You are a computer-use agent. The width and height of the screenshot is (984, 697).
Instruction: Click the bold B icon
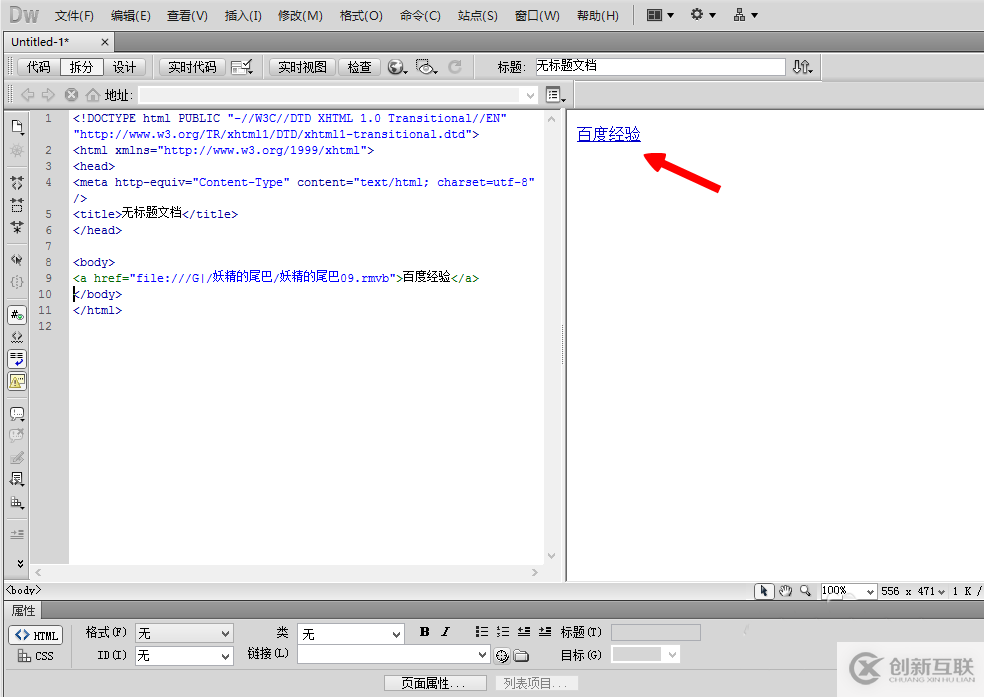pyautogui.click(x=425, y=632)
